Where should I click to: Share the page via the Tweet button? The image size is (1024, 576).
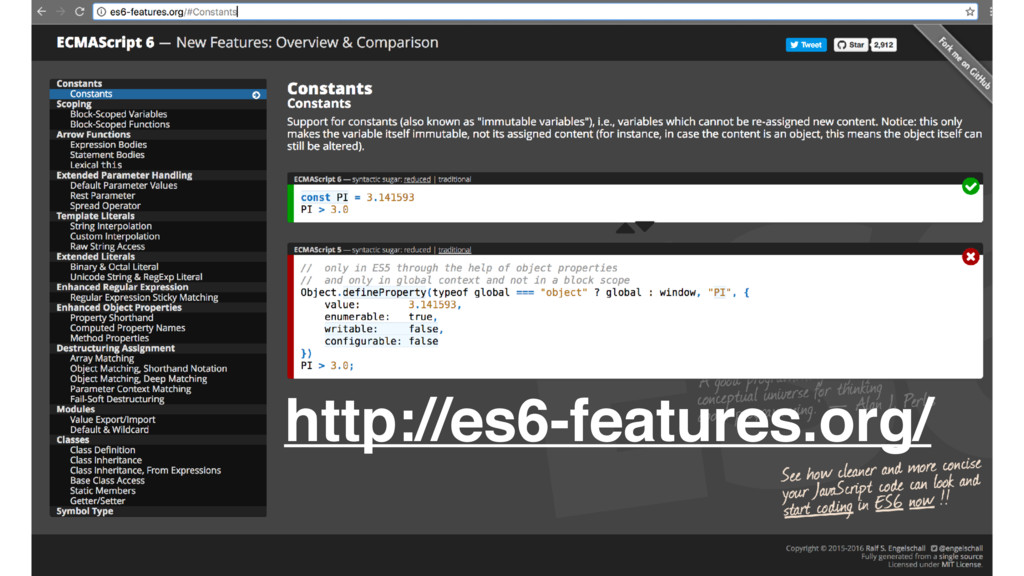click(806, 44)
